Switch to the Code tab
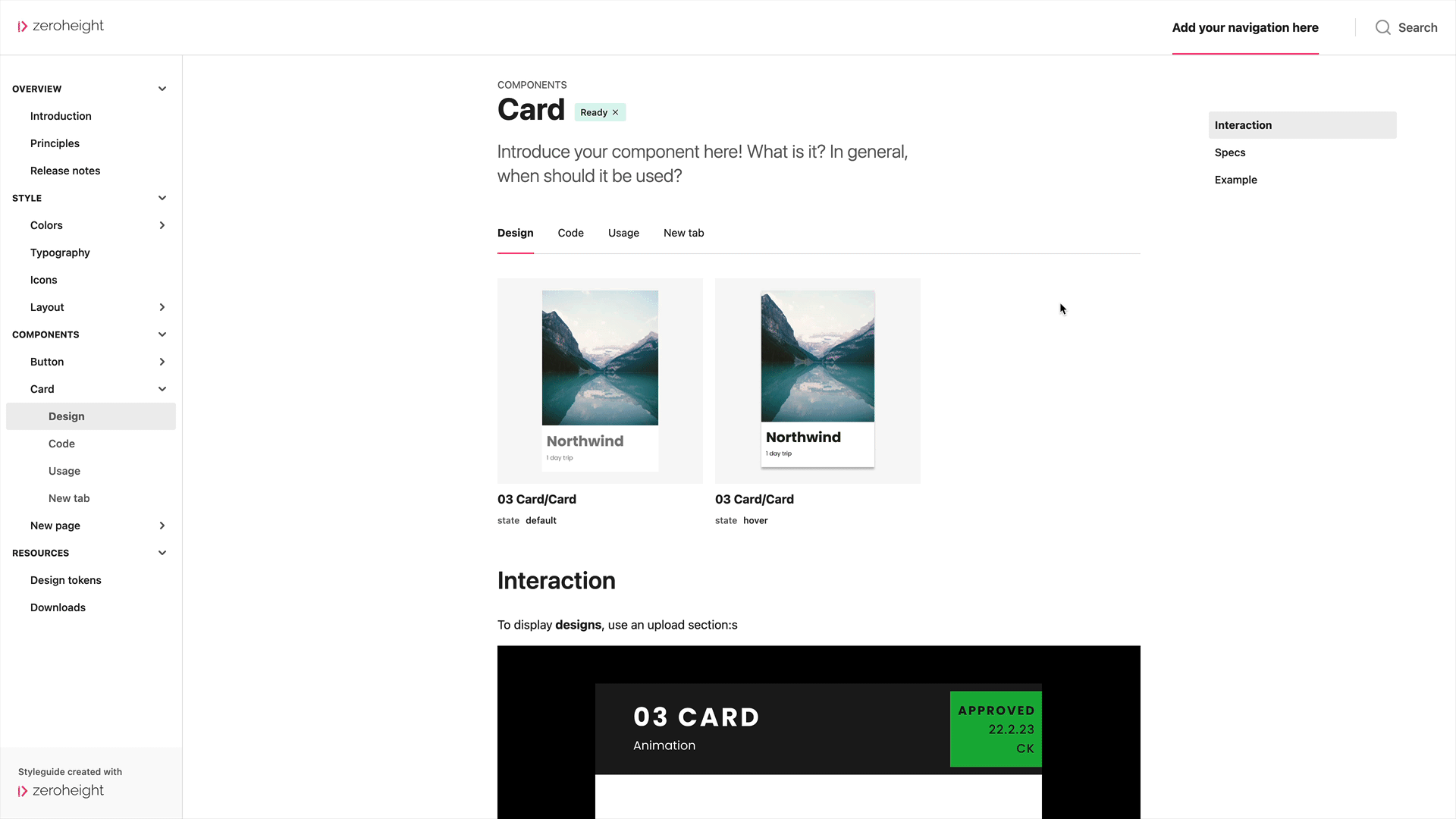Screen dimensions: 1456x819 tap(570, 233)
